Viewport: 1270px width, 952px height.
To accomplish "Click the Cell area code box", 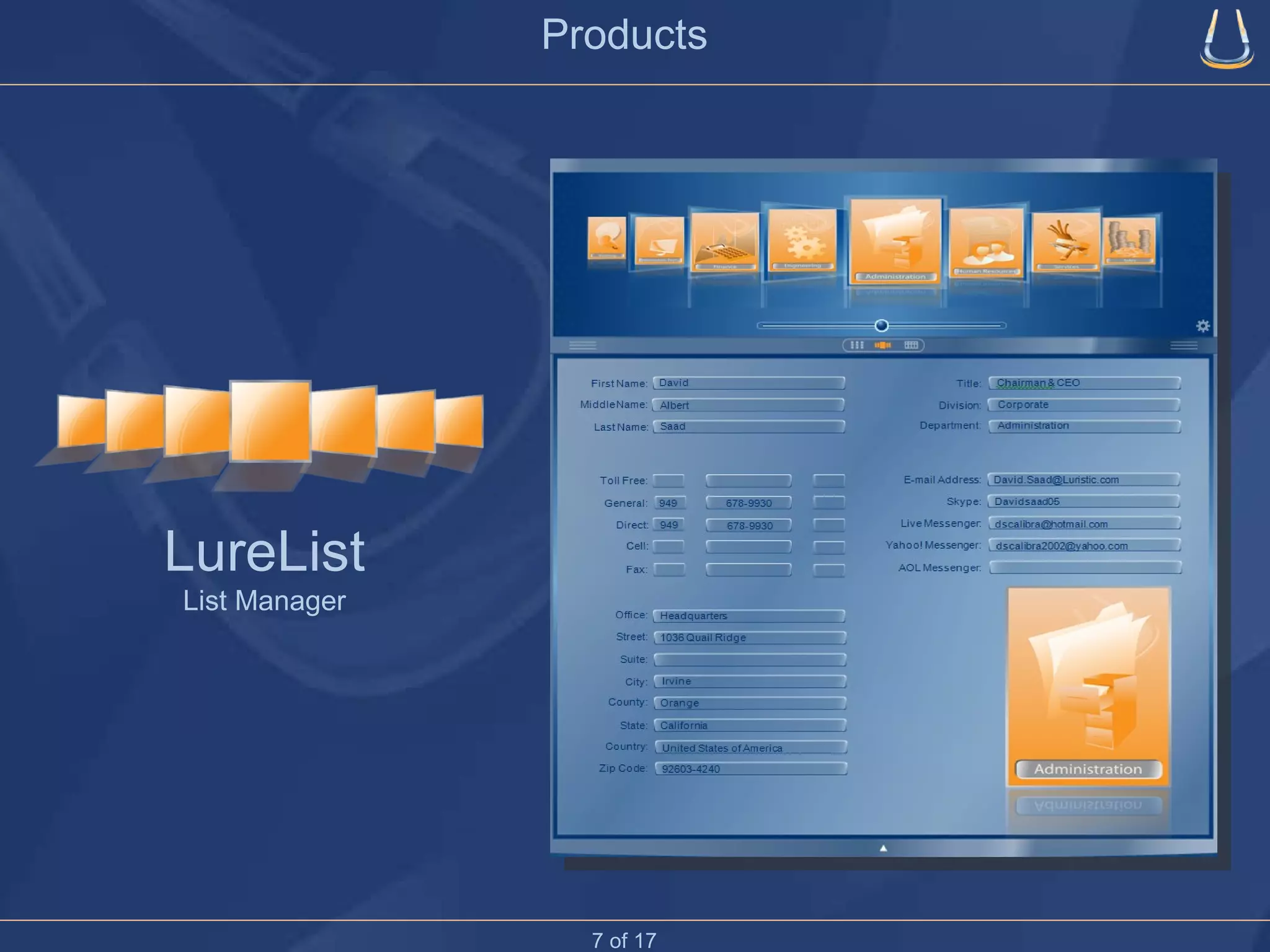I will (668, 547).
